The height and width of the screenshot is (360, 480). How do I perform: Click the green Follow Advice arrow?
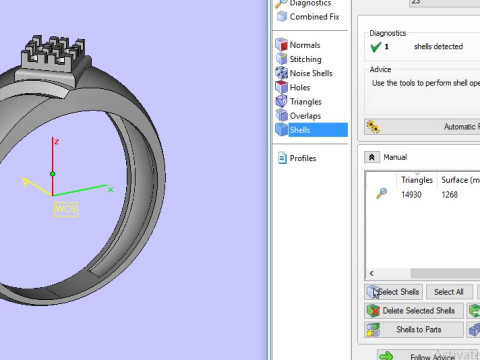click(x=386, y=356)
